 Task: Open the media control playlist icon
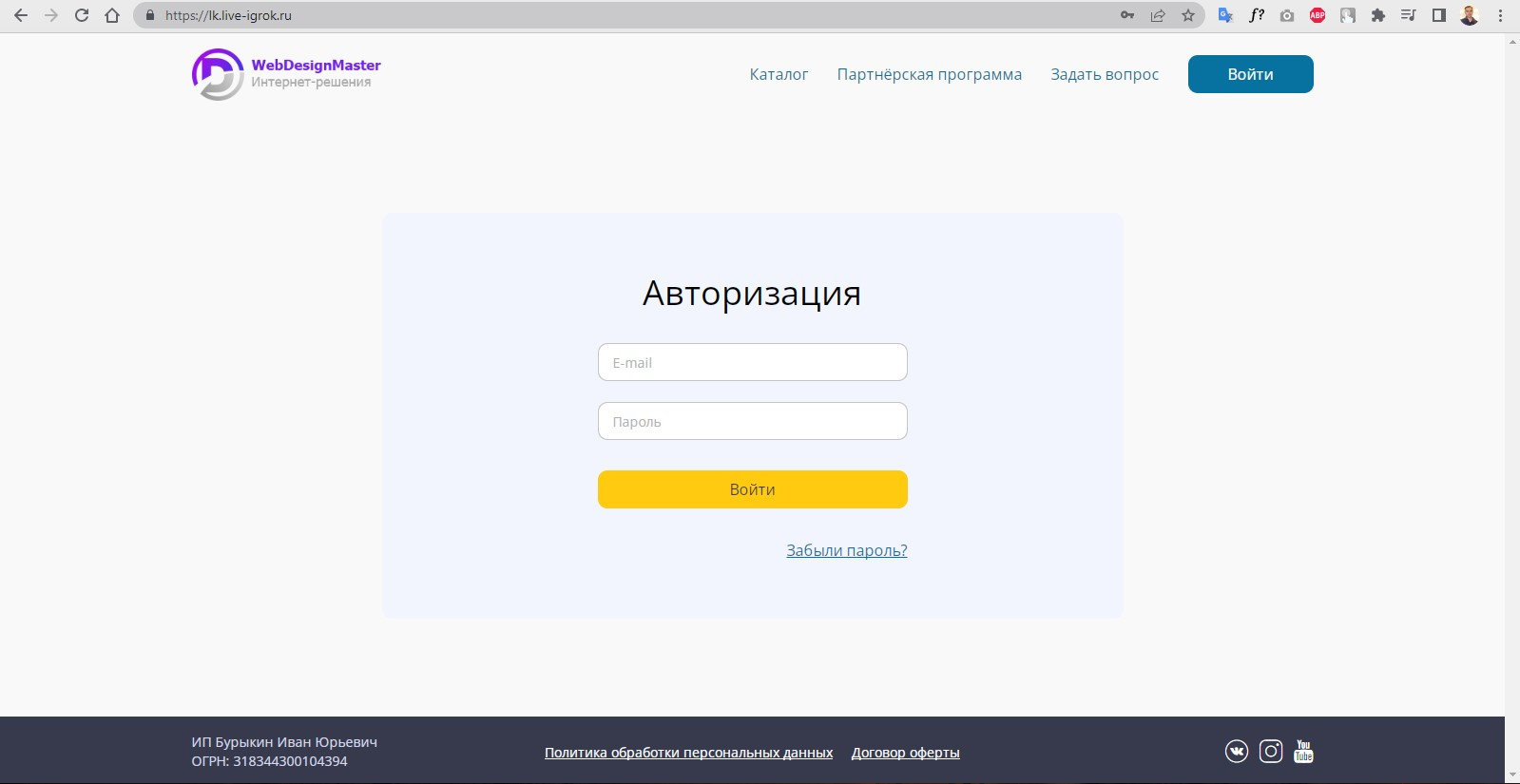[1409, 15]
